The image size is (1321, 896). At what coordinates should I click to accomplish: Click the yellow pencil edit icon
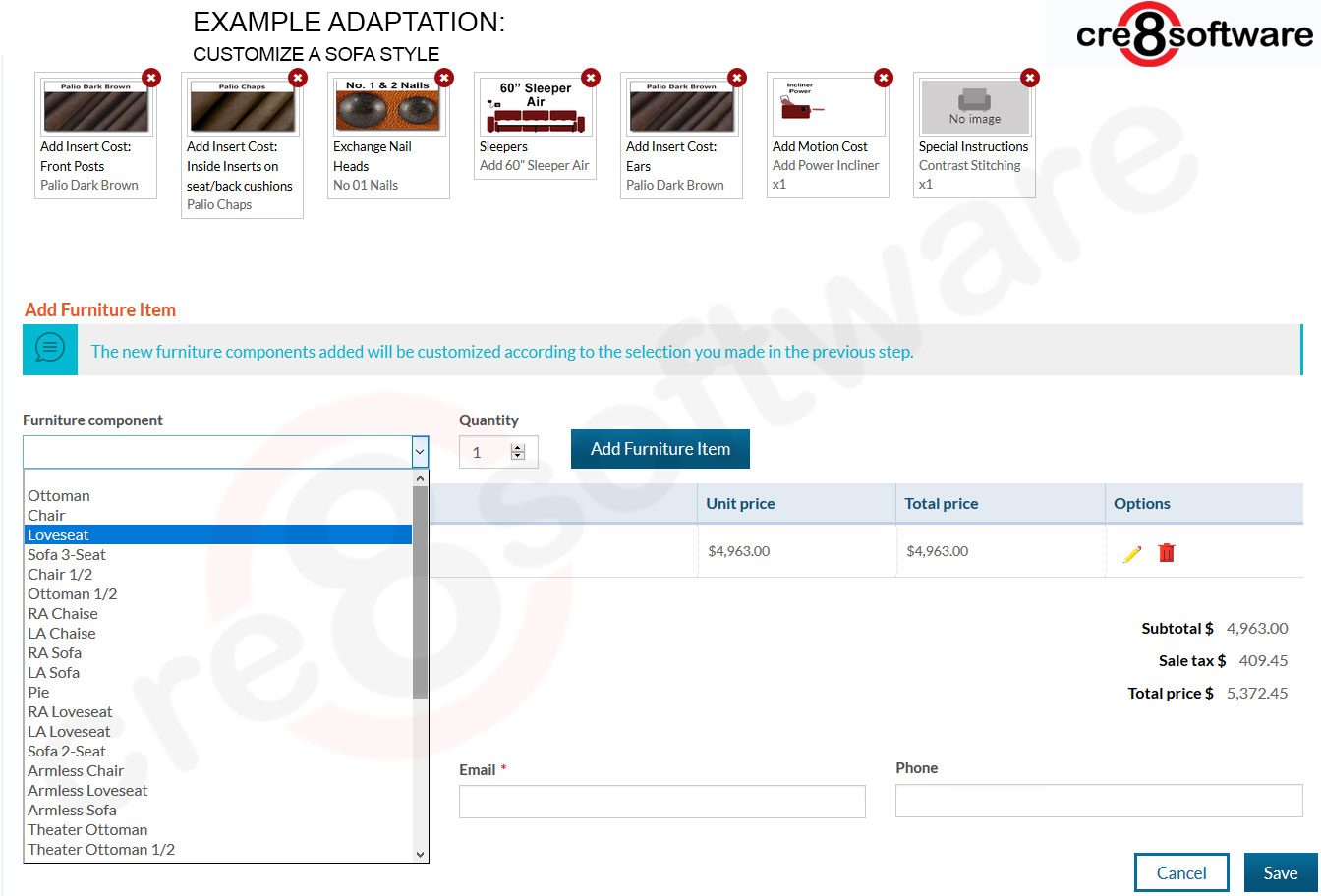[x=1132, y=553]
